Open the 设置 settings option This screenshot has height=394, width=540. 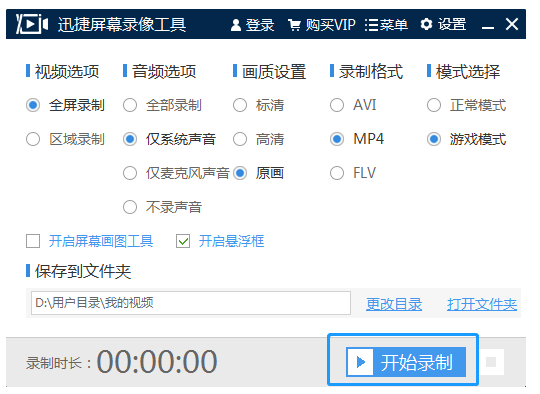pos(443,25)
